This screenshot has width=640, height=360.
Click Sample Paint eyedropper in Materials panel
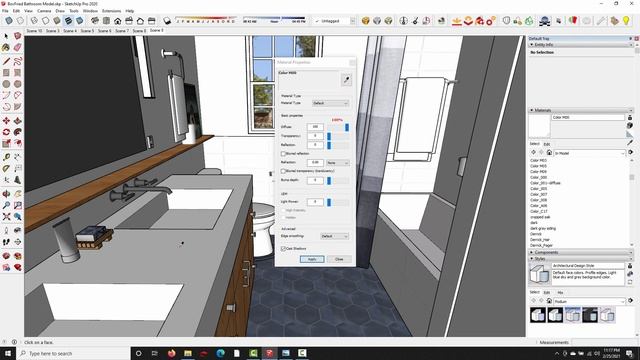click(630, 142)
